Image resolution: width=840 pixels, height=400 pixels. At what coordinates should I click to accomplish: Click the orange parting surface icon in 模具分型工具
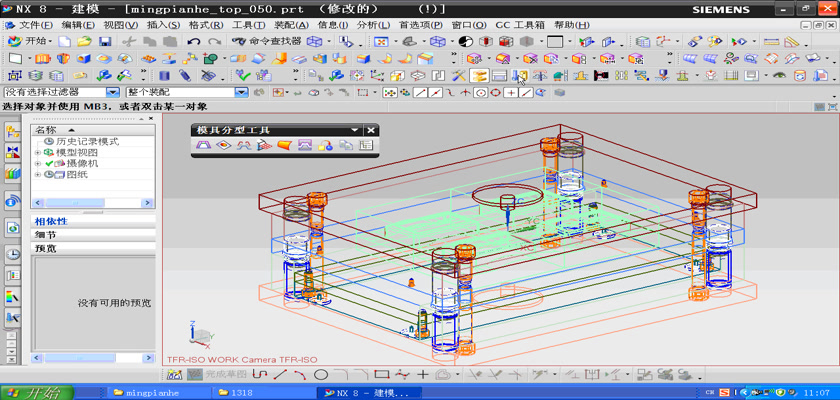click(284, 145)
